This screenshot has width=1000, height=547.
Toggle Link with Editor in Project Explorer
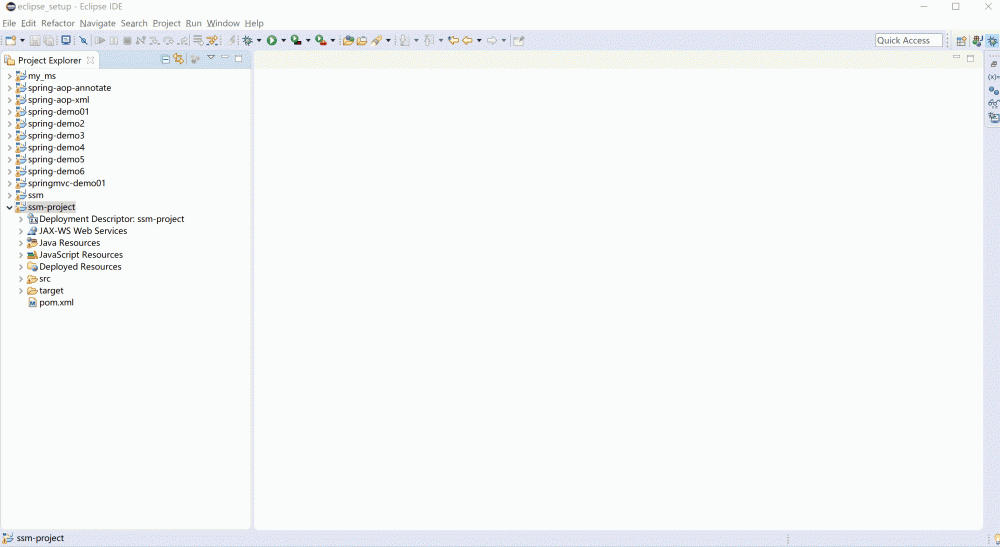[179, 59]
